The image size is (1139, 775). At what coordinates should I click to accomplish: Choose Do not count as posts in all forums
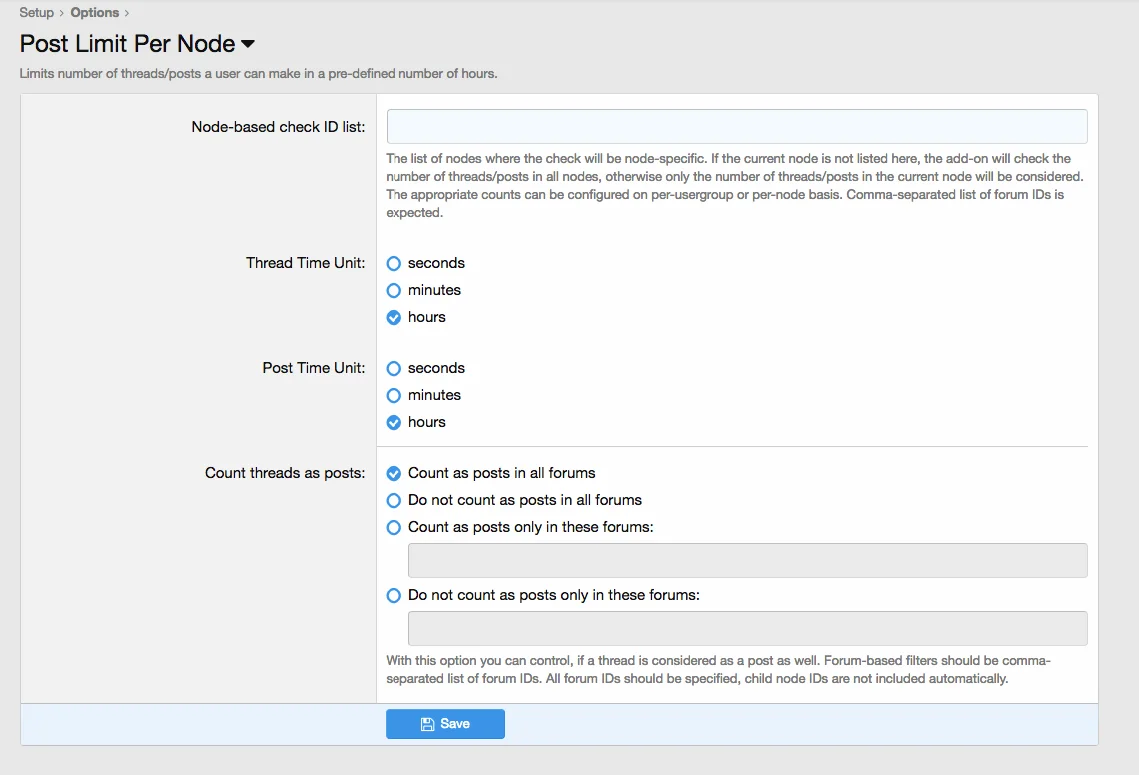(x=394, y=500)
